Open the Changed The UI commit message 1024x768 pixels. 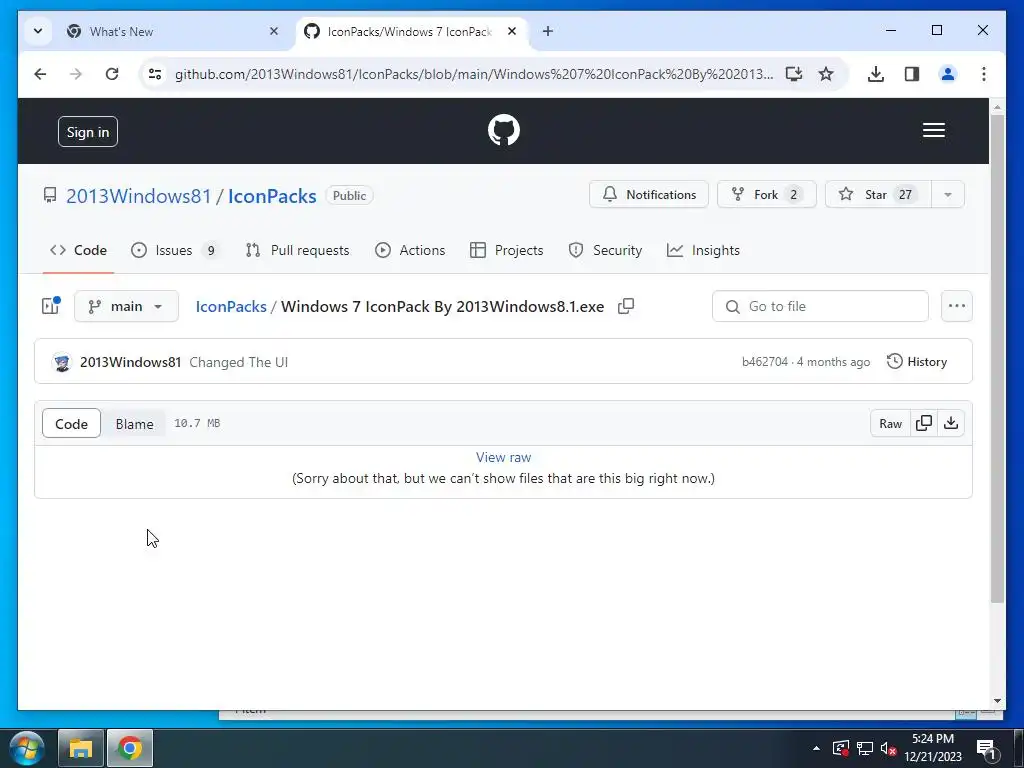[x=238, y=362]
